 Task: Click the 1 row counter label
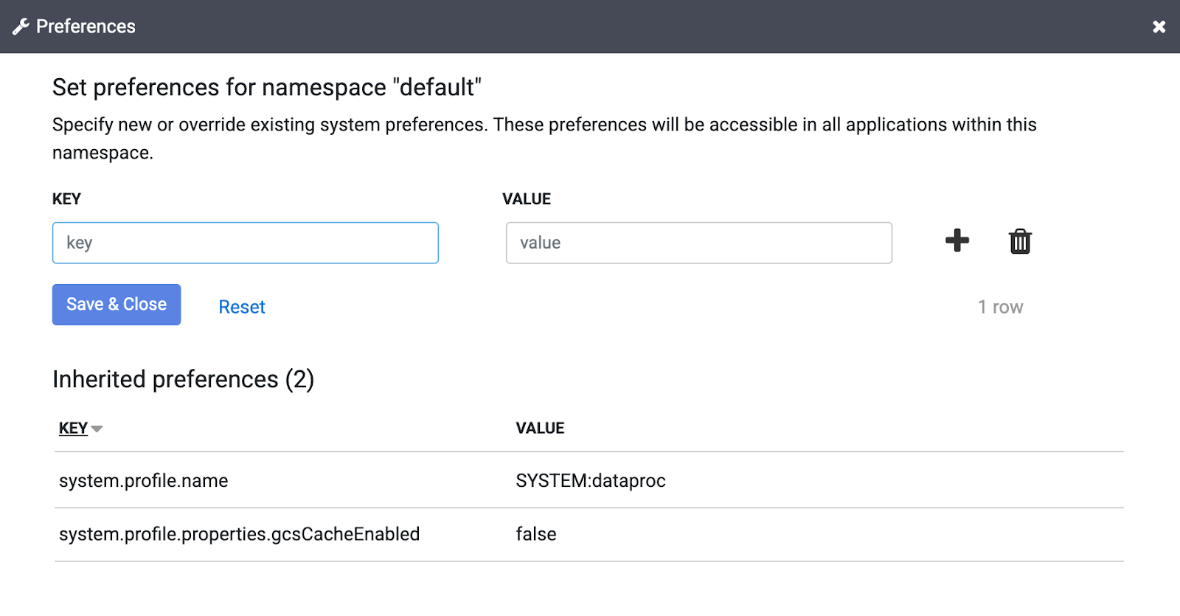pyautogui.click(x=1000, y=306)
